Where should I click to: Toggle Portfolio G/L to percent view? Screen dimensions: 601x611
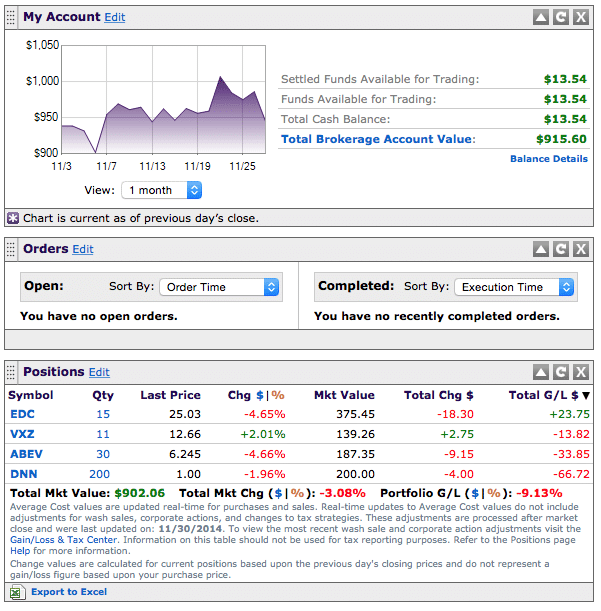494,493
